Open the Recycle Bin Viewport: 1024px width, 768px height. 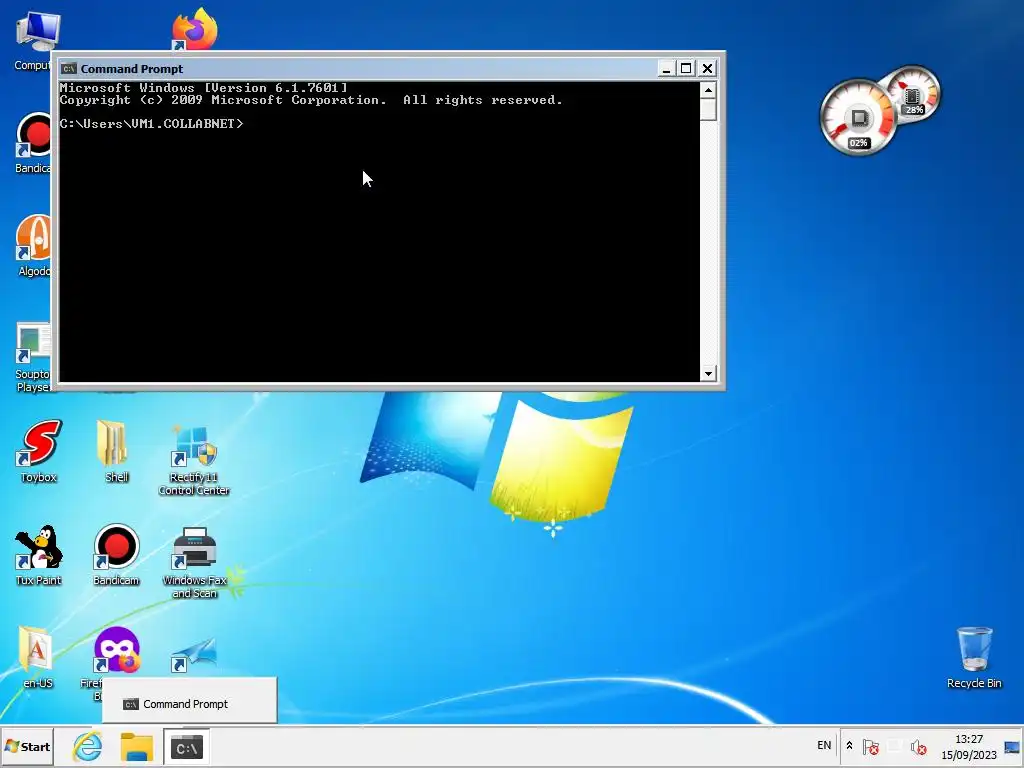(974, 657)
